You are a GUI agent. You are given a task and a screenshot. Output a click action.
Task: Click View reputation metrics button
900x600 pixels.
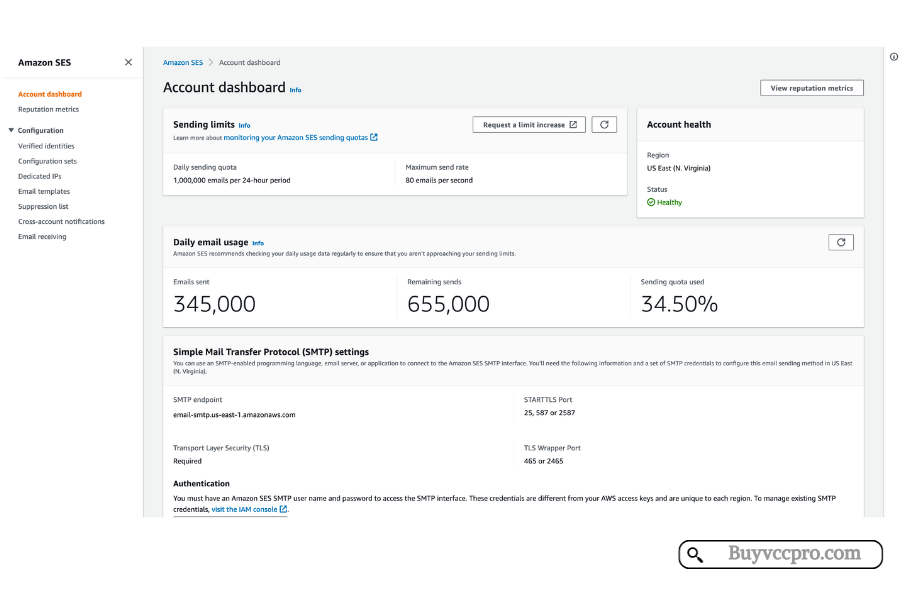point(812,88)
